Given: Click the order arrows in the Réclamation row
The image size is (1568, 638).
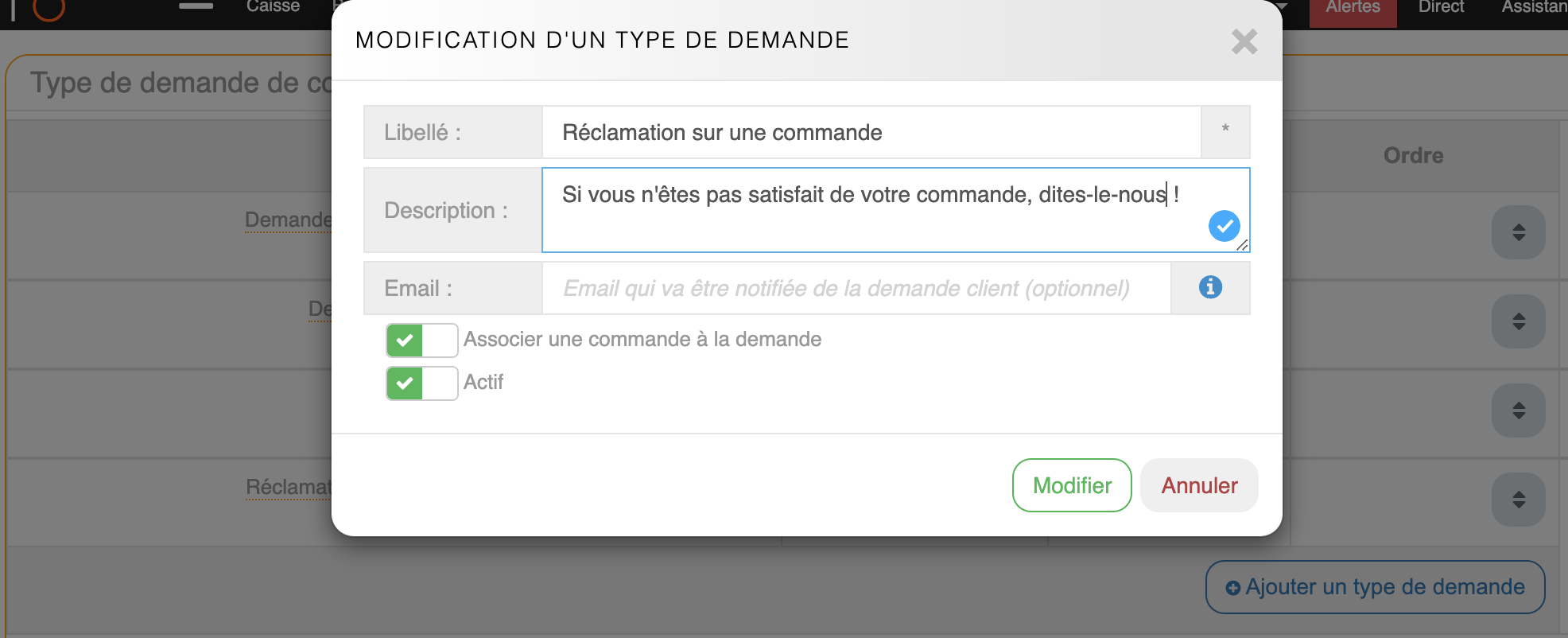Looking at the screenshot, I should pos(1518,500).
